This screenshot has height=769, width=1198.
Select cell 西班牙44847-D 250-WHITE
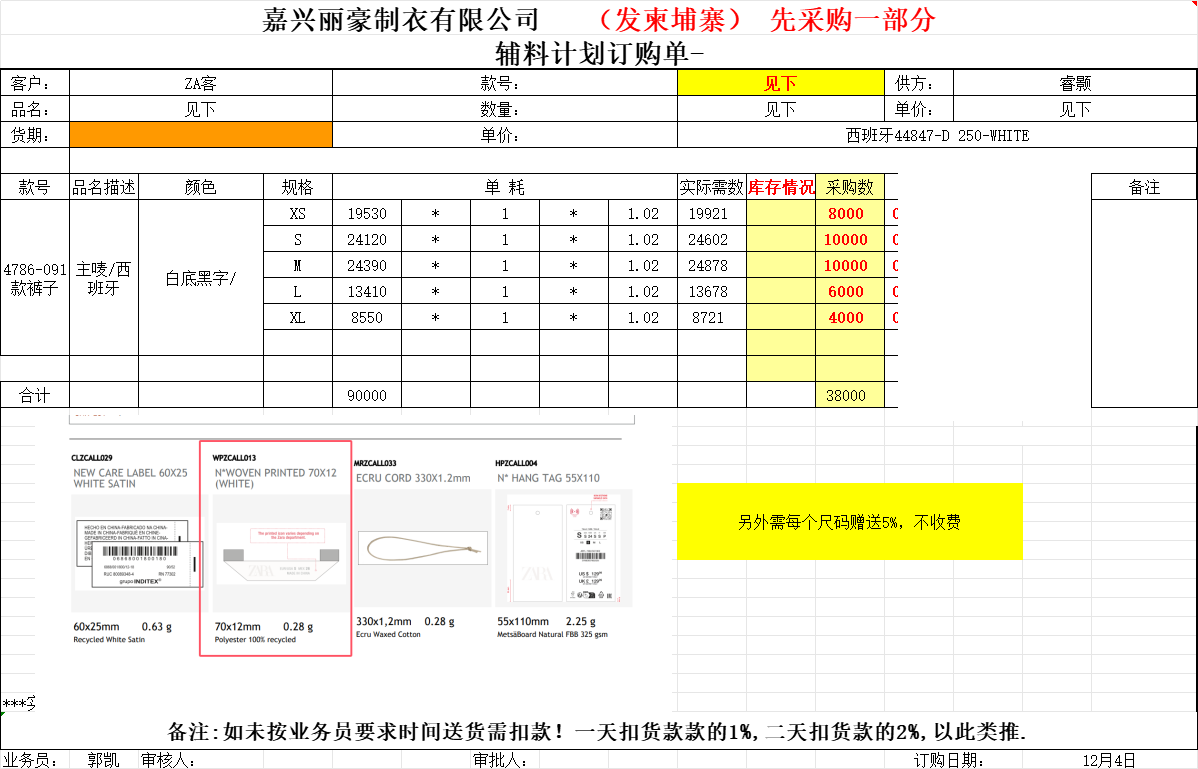point(936,135)
